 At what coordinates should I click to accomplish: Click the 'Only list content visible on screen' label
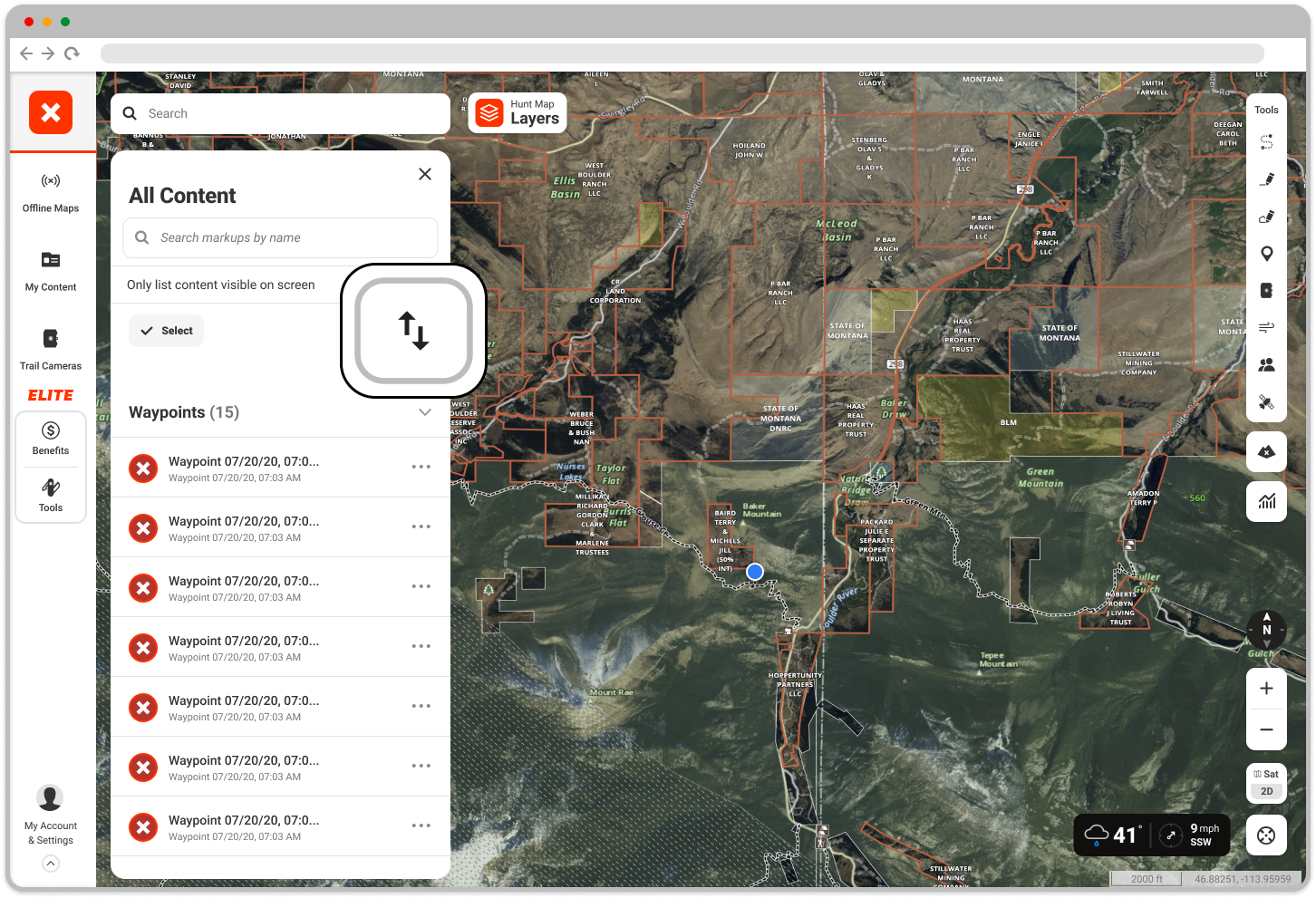[221, 285]
